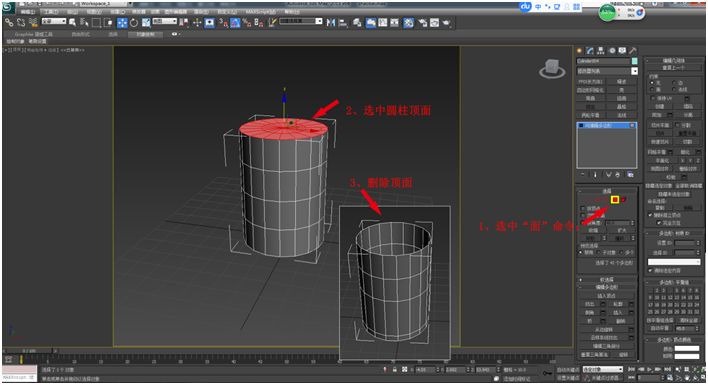This screenshot has height=385, width=708.
Task: Open the Utilities hammer panel tab
Action: [633, 51]
